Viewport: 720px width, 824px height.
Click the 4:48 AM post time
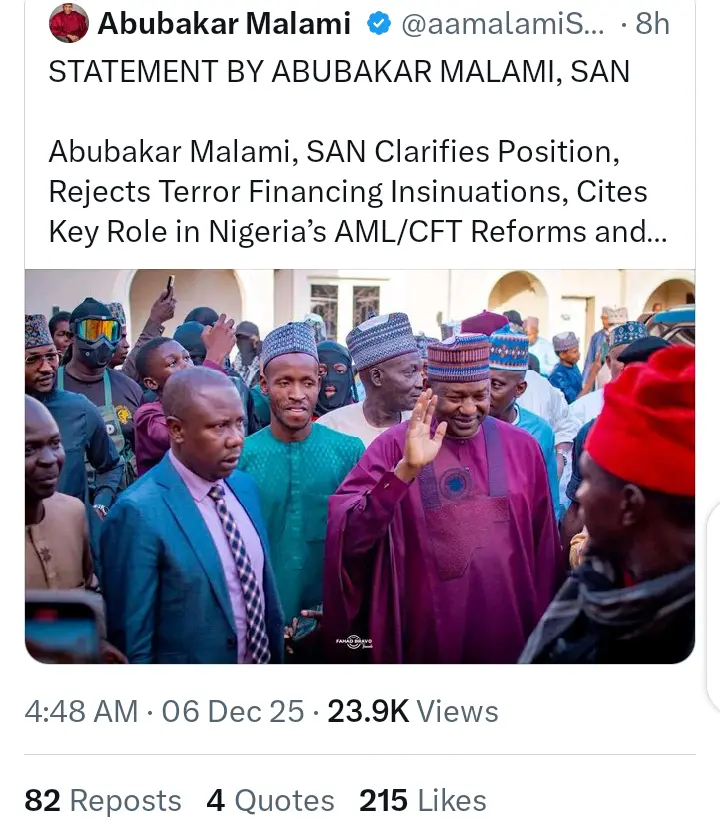pos(81,712)
